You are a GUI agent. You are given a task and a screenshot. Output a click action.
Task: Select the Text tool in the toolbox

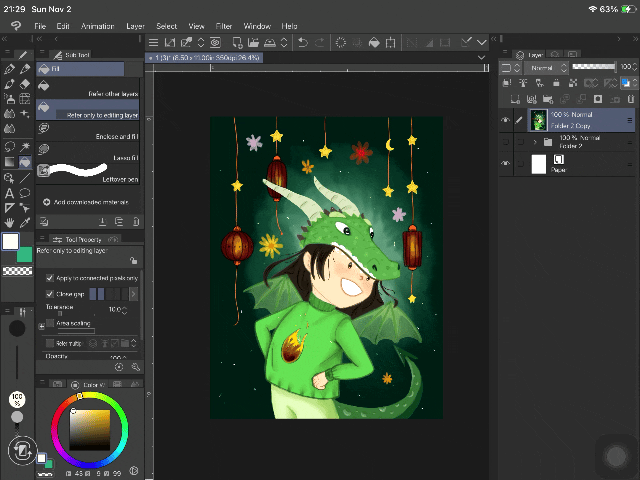[x=9, y=192]
